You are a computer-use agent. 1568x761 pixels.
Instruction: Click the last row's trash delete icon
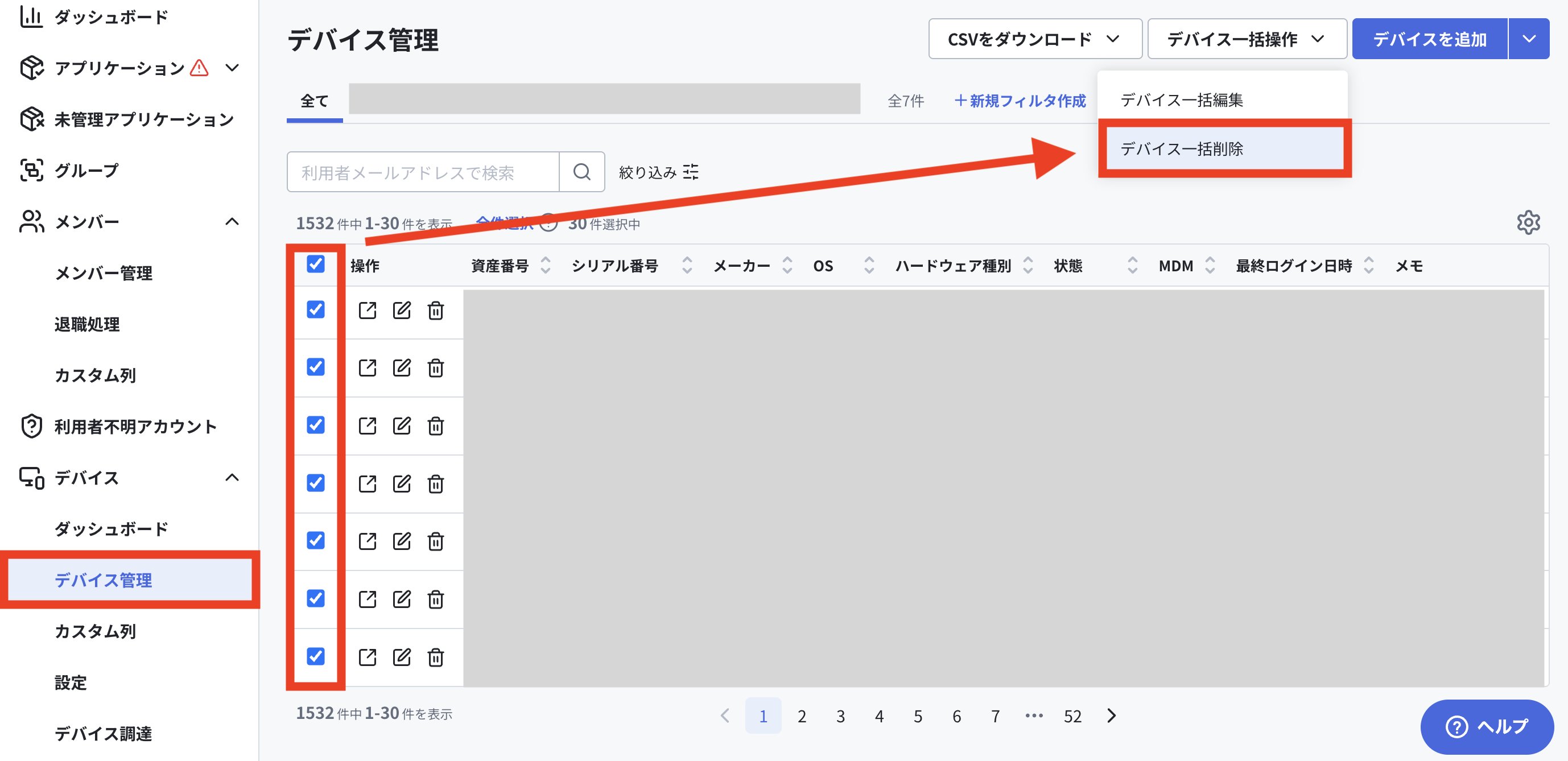pos(436,657)
